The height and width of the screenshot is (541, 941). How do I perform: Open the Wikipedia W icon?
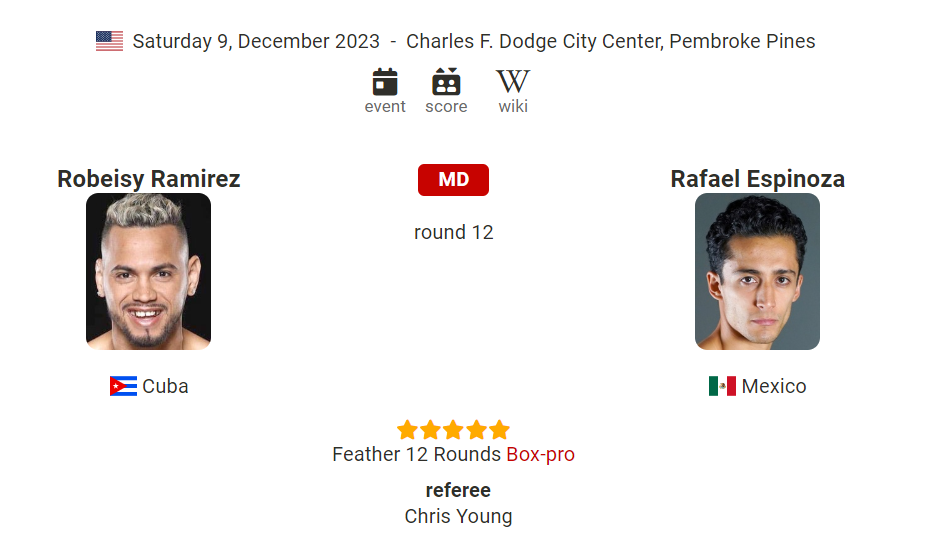pos(513,82)
